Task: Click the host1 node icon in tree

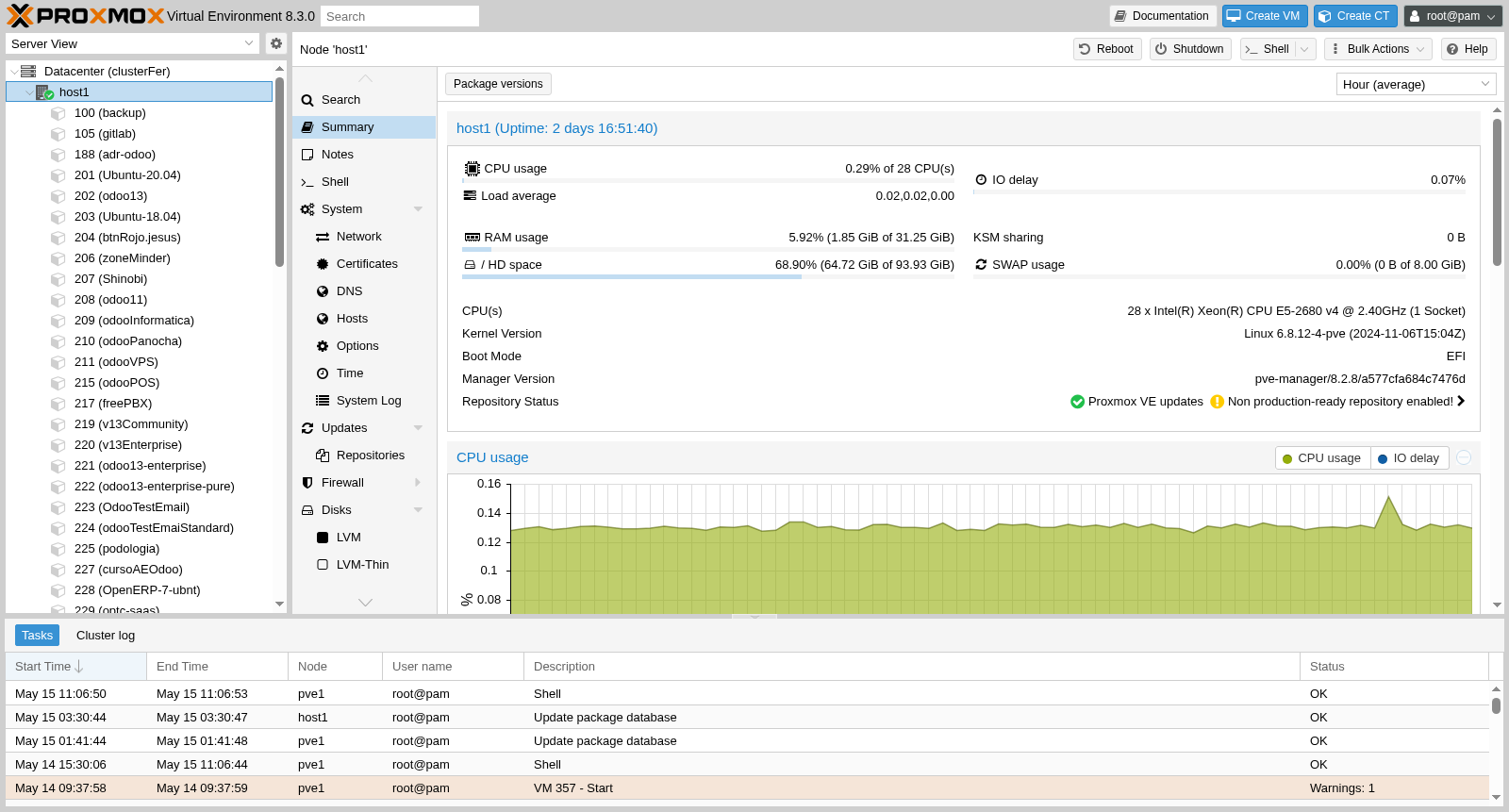Action: [44, 92]
